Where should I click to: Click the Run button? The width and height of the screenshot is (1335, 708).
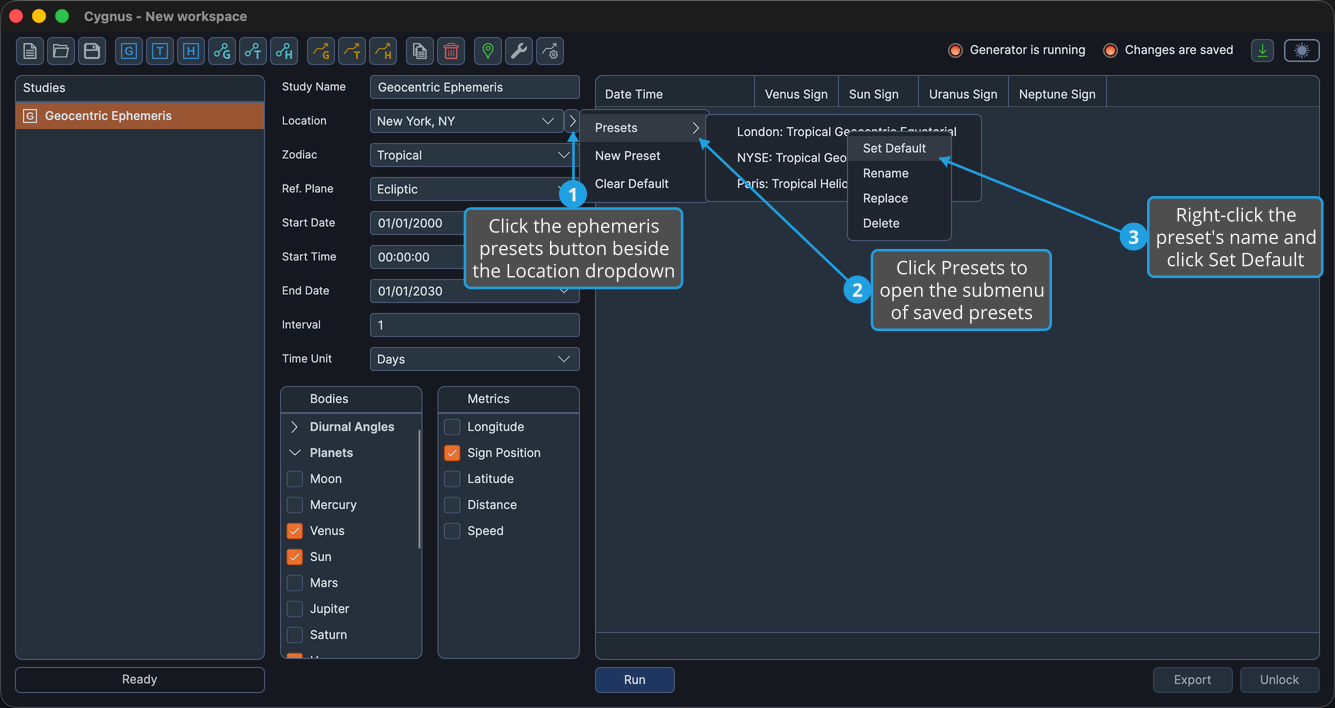click(x=635, y=680)
